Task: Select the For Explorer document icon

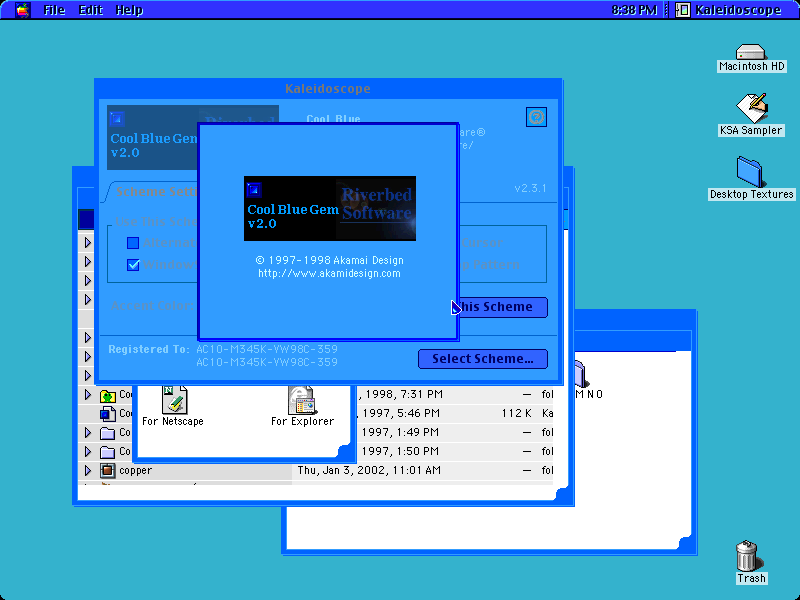Action: point(302,400)
